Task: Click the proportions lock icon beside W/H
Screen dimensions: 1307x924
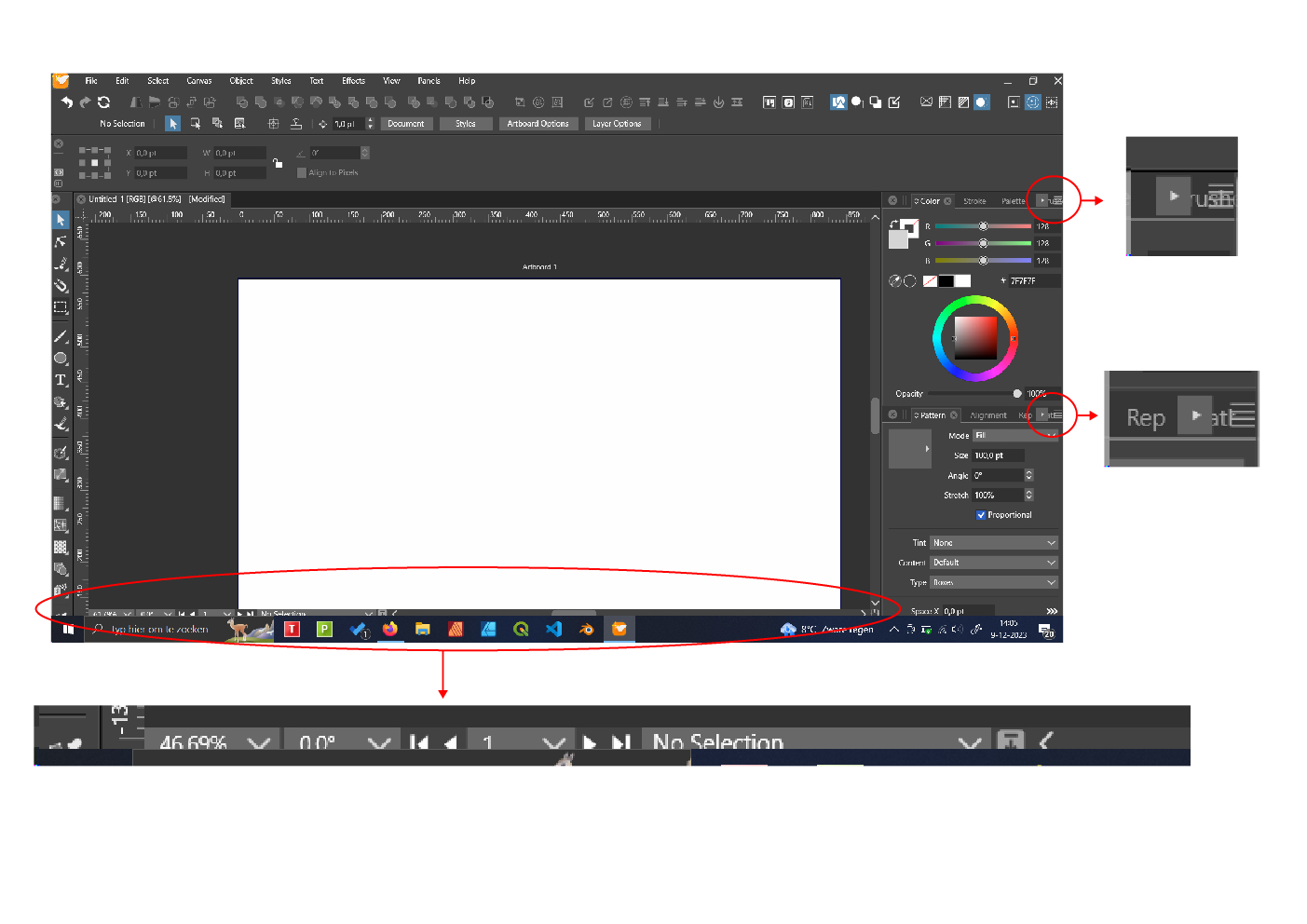Action: click(278, 163)
